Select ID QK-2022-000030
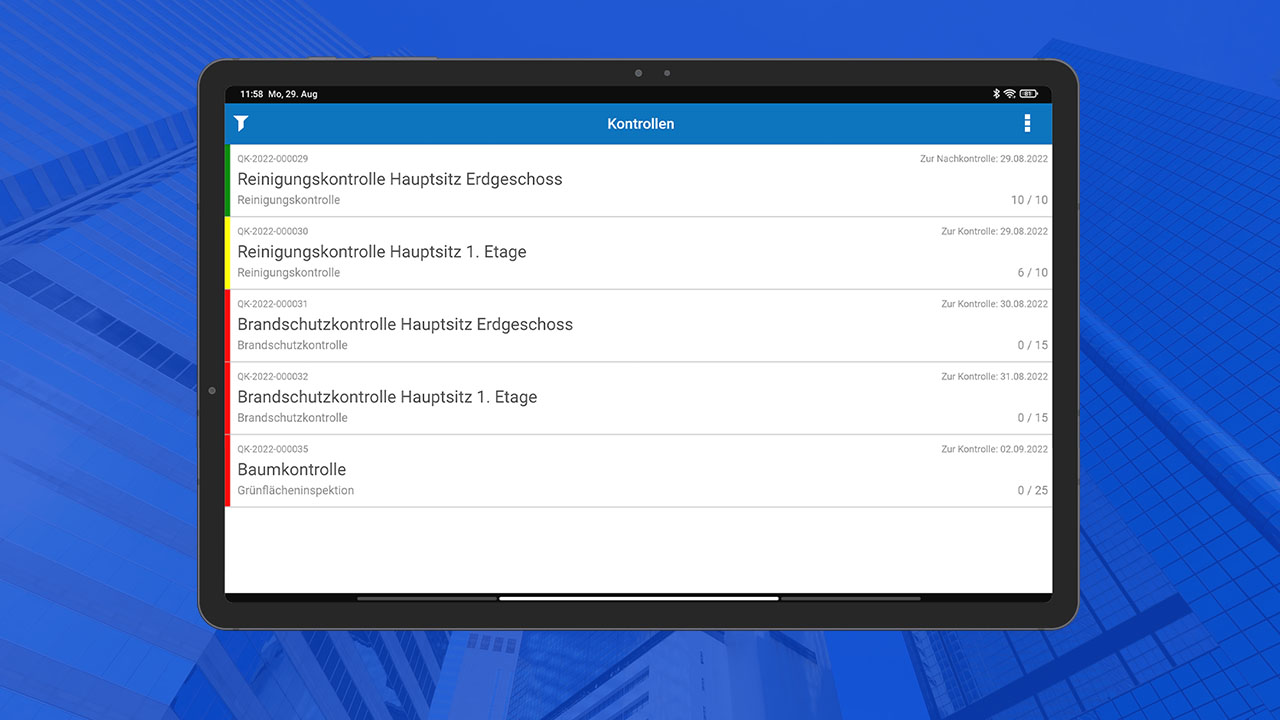 point(272,231)
